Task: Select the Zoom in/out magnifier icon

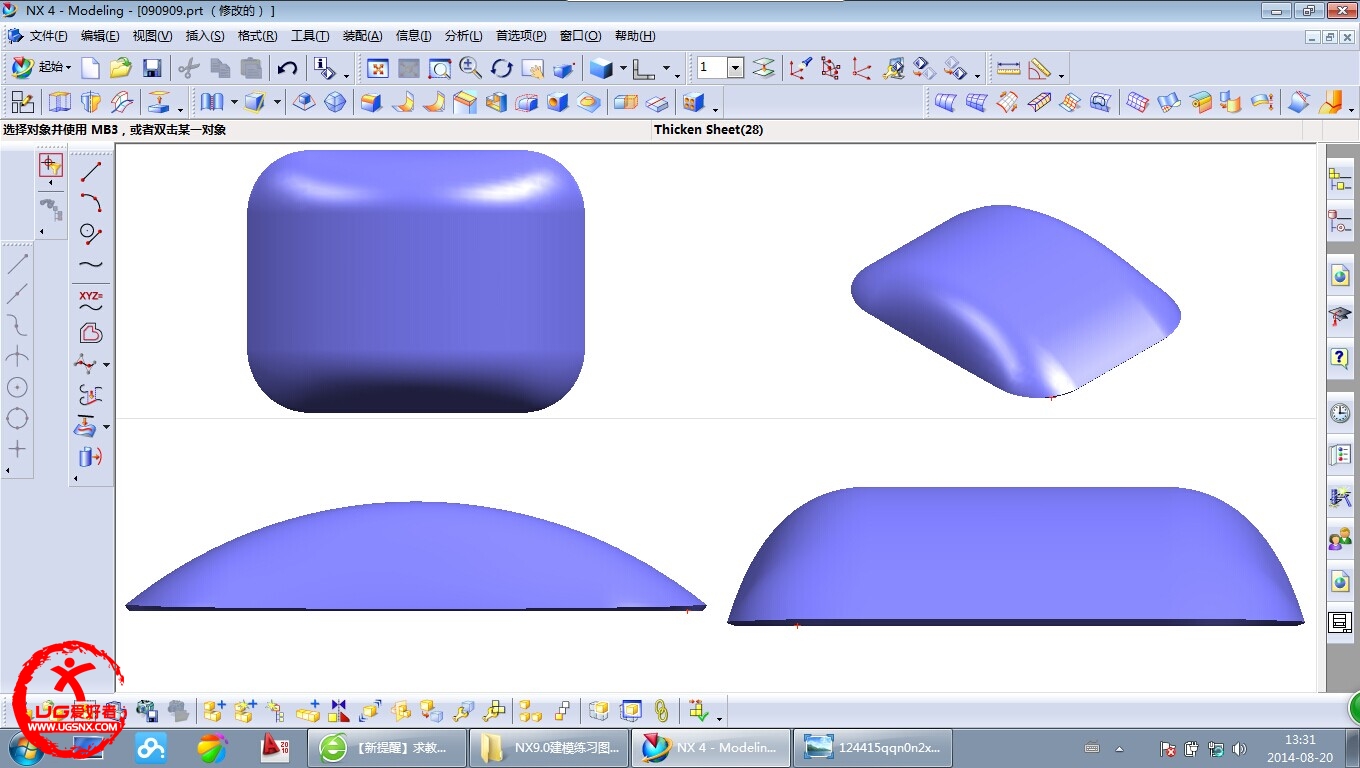Action: click(471, 68)
